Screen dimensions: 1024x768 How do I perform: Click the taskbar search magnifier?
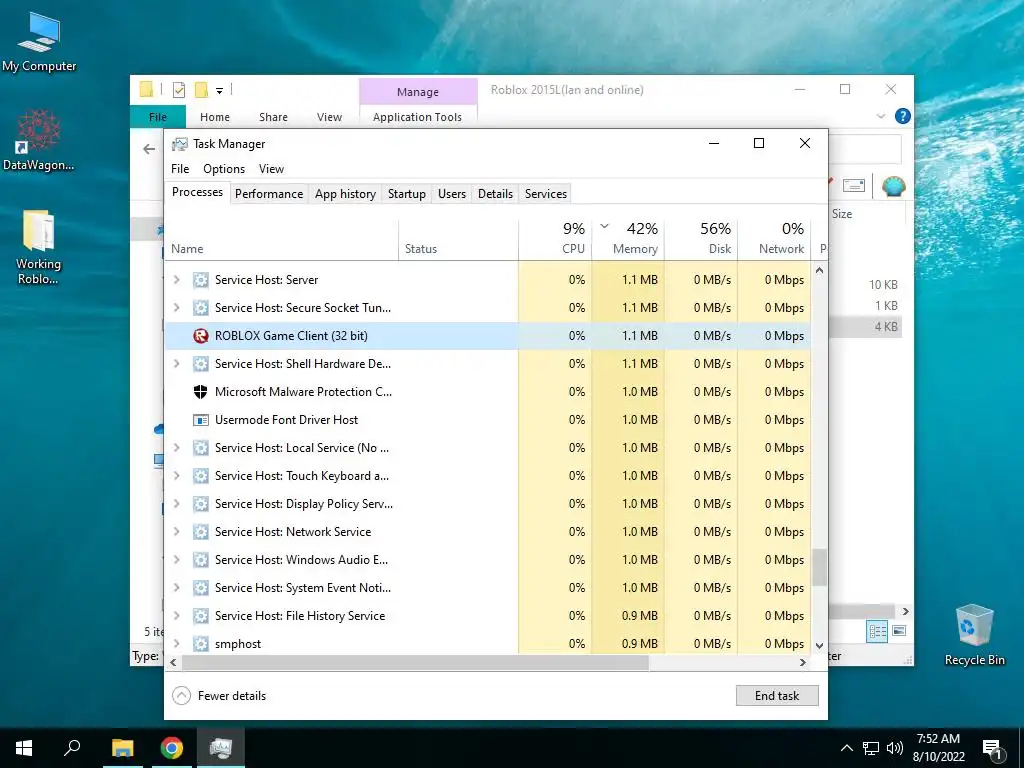(x=72, y=748)
